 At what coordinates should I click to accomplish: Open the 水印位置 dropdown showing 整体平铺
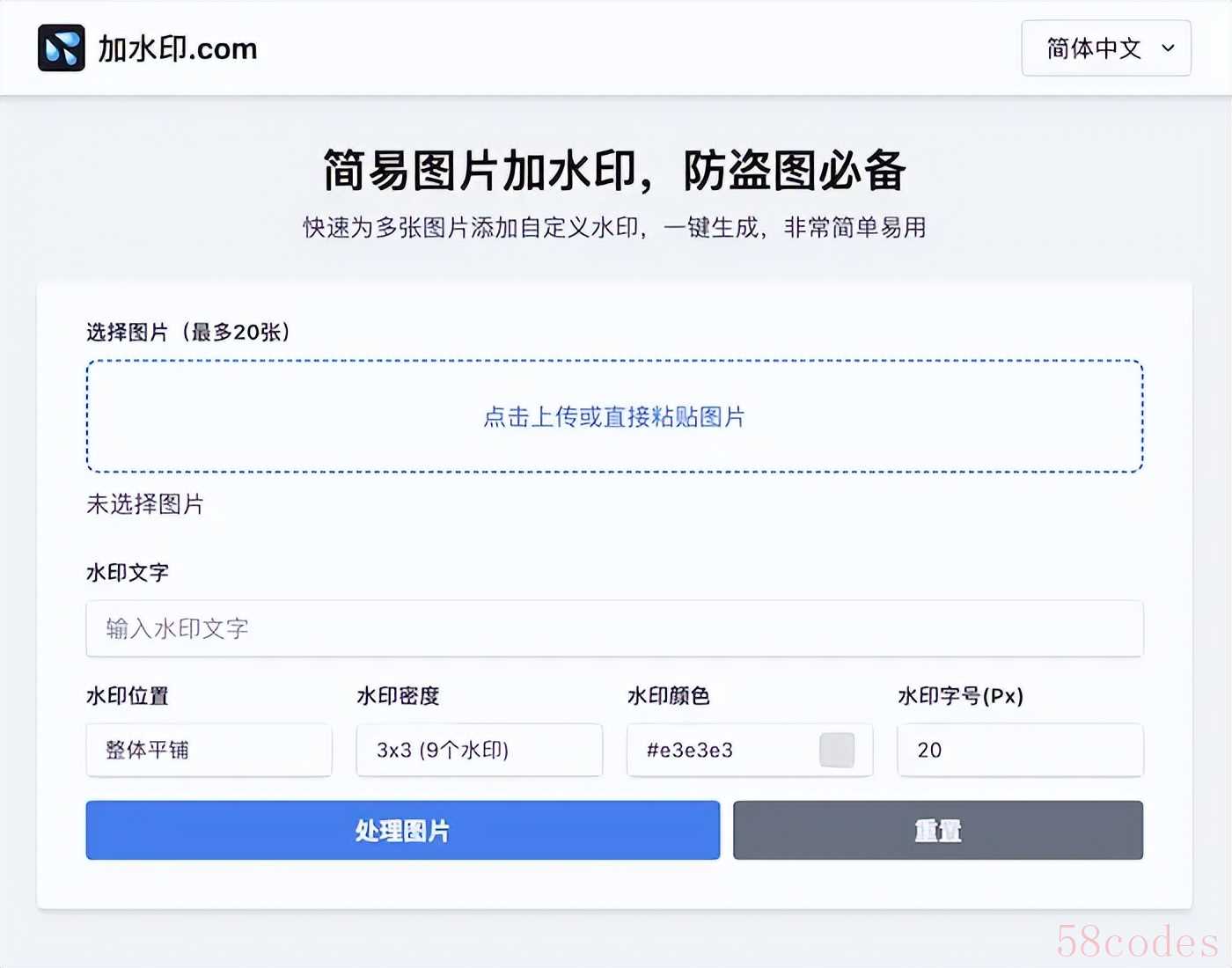(209, 750)
